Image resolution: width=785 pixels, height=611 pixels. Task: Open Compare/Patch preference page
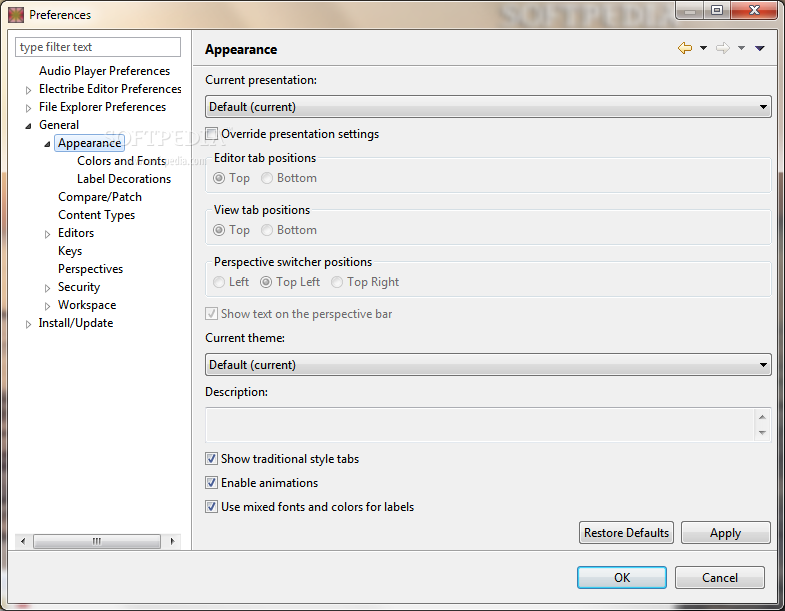tap(100, 197)
